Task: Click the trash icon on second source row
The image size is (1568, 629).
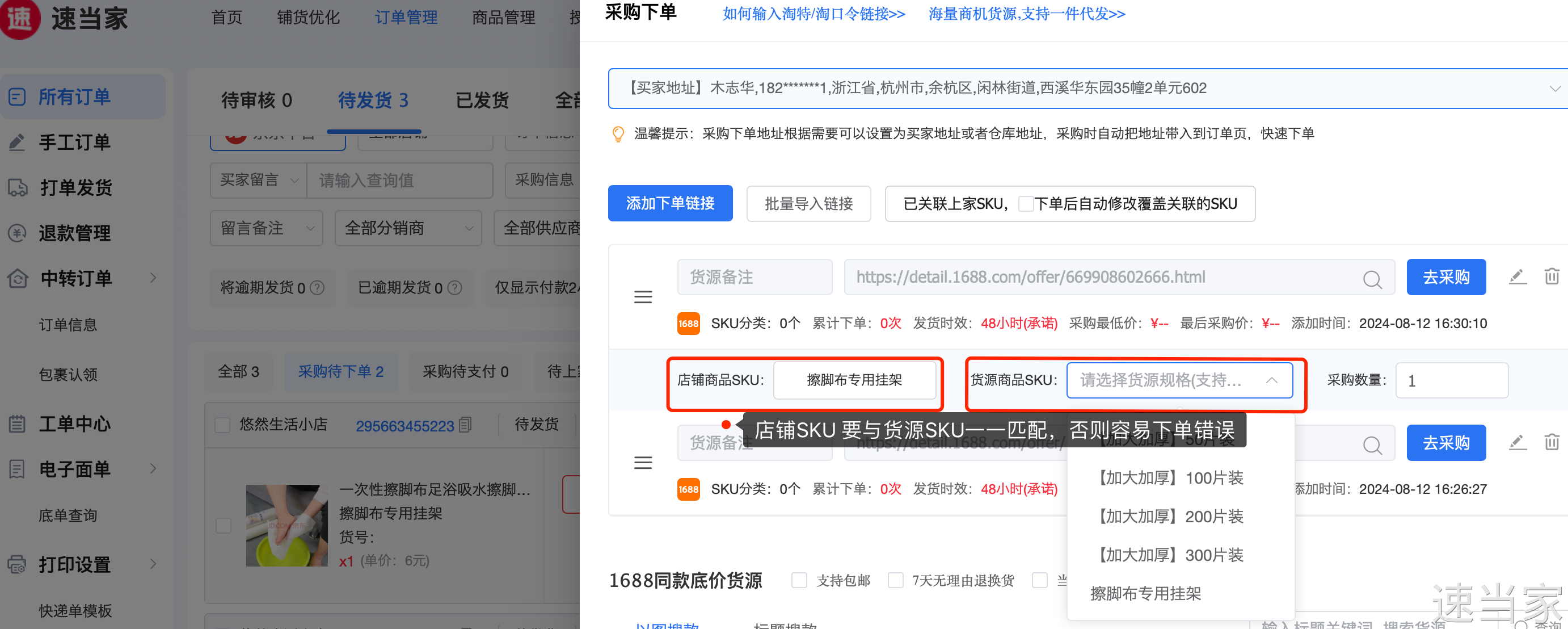Action: 1551,442
